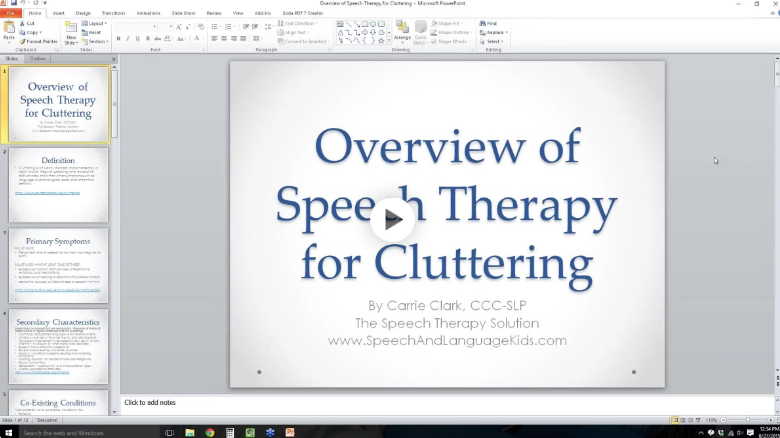Select the Text Box shape
780x438 pixels.
pyautogui.click(x=340, y=24)
